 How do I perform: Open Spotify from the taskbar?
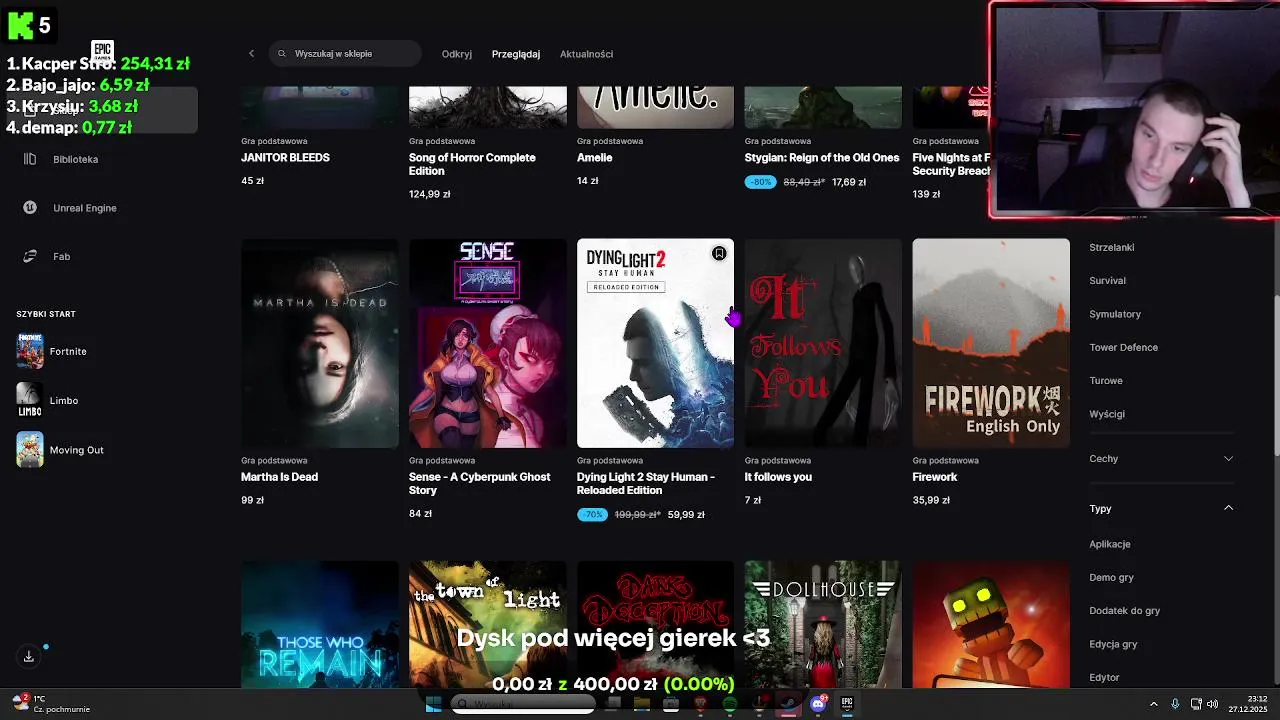click(729, 704)
